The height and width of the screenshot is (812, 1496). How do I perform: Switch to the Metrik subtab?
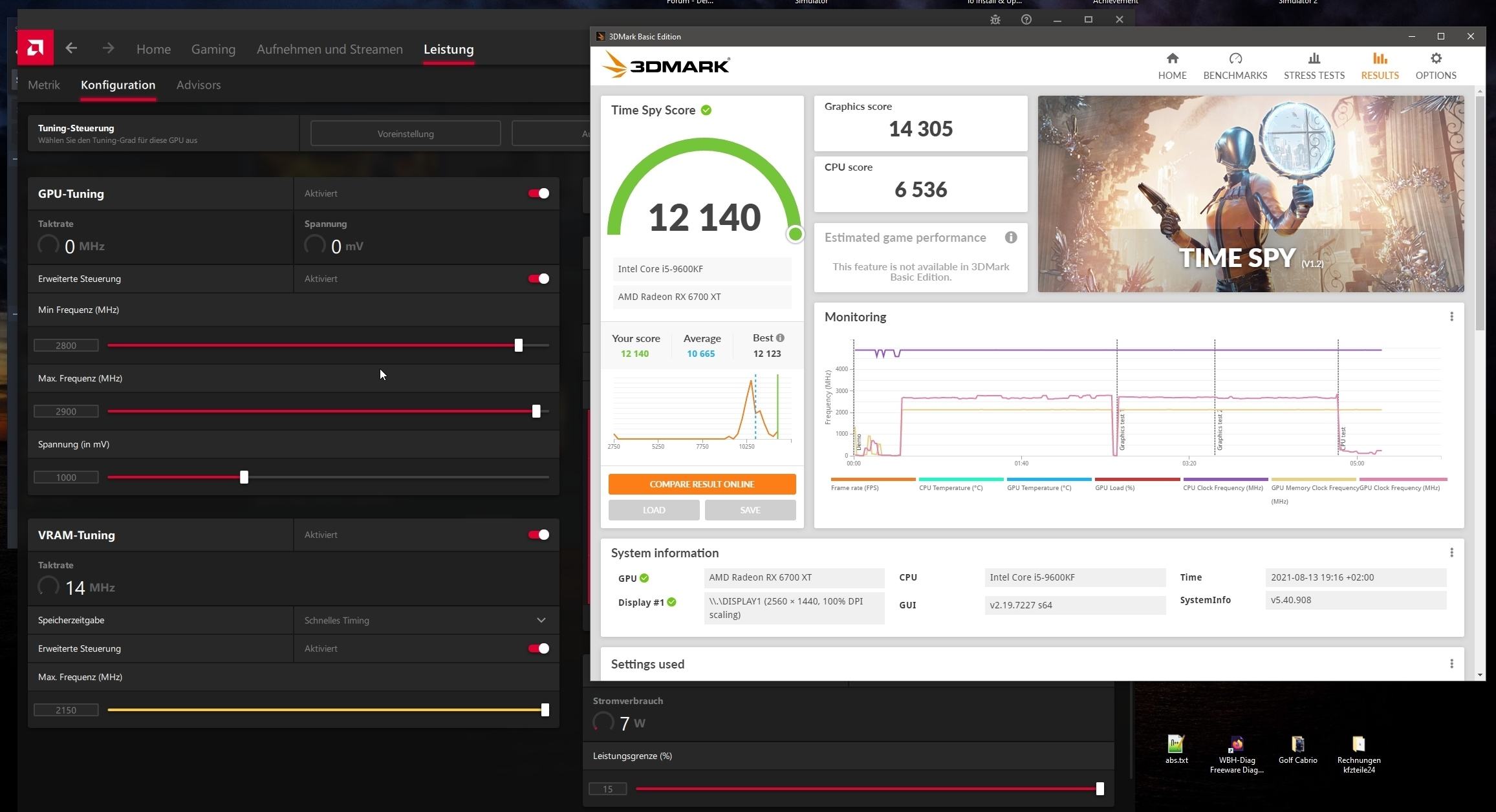(44, 85)
